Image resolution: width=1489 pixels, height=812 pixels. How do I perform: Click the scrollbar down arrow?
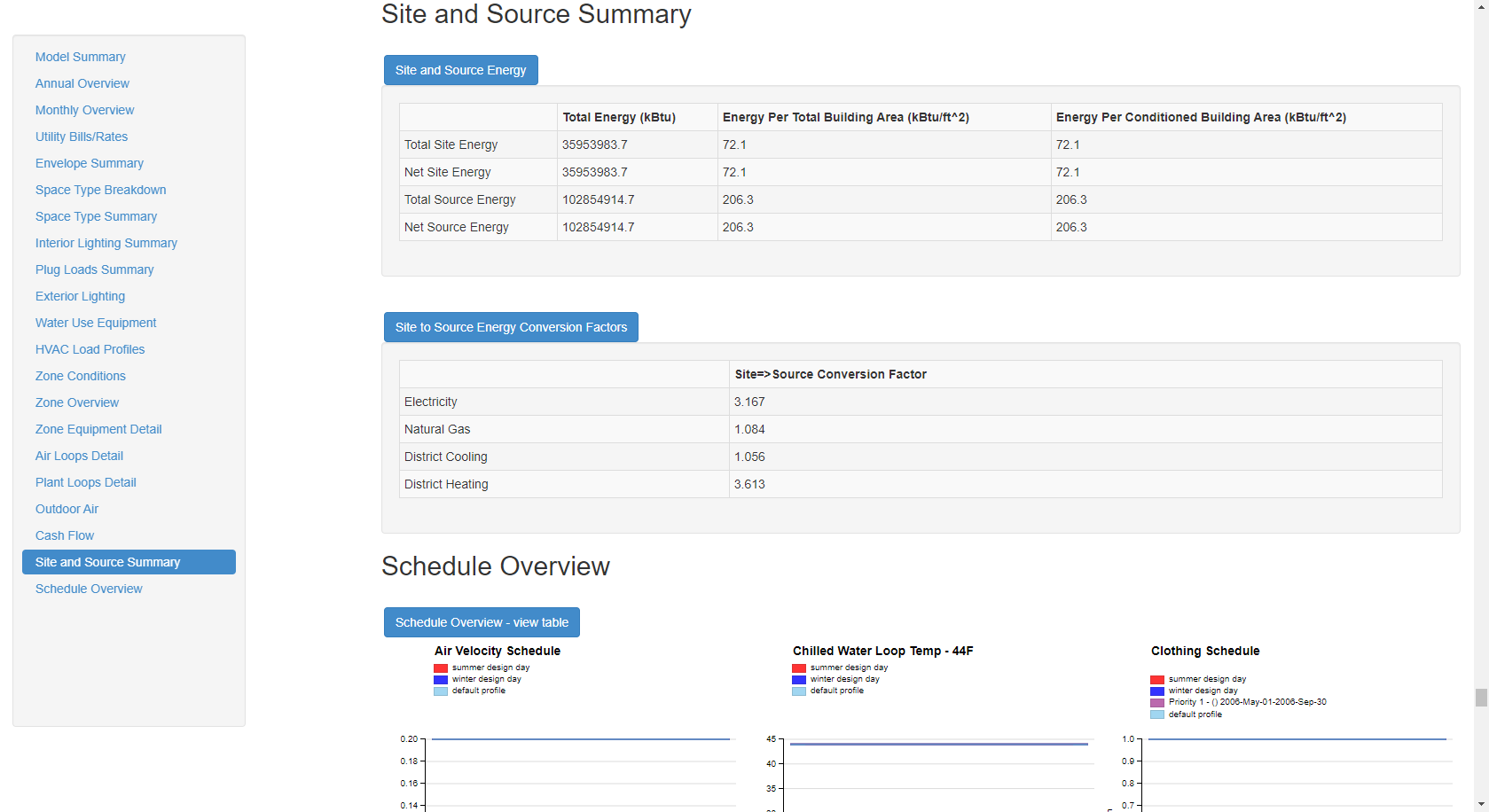(1479, 803)
